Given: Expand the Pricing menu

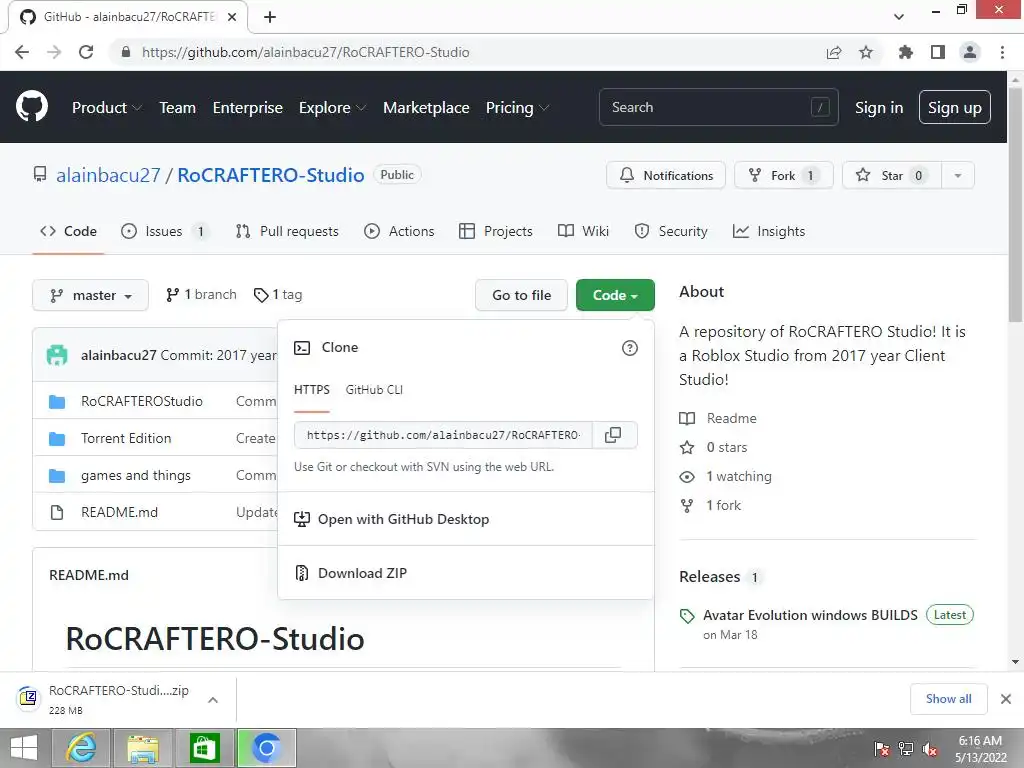Looking at the screenshot, I should 517,108.
